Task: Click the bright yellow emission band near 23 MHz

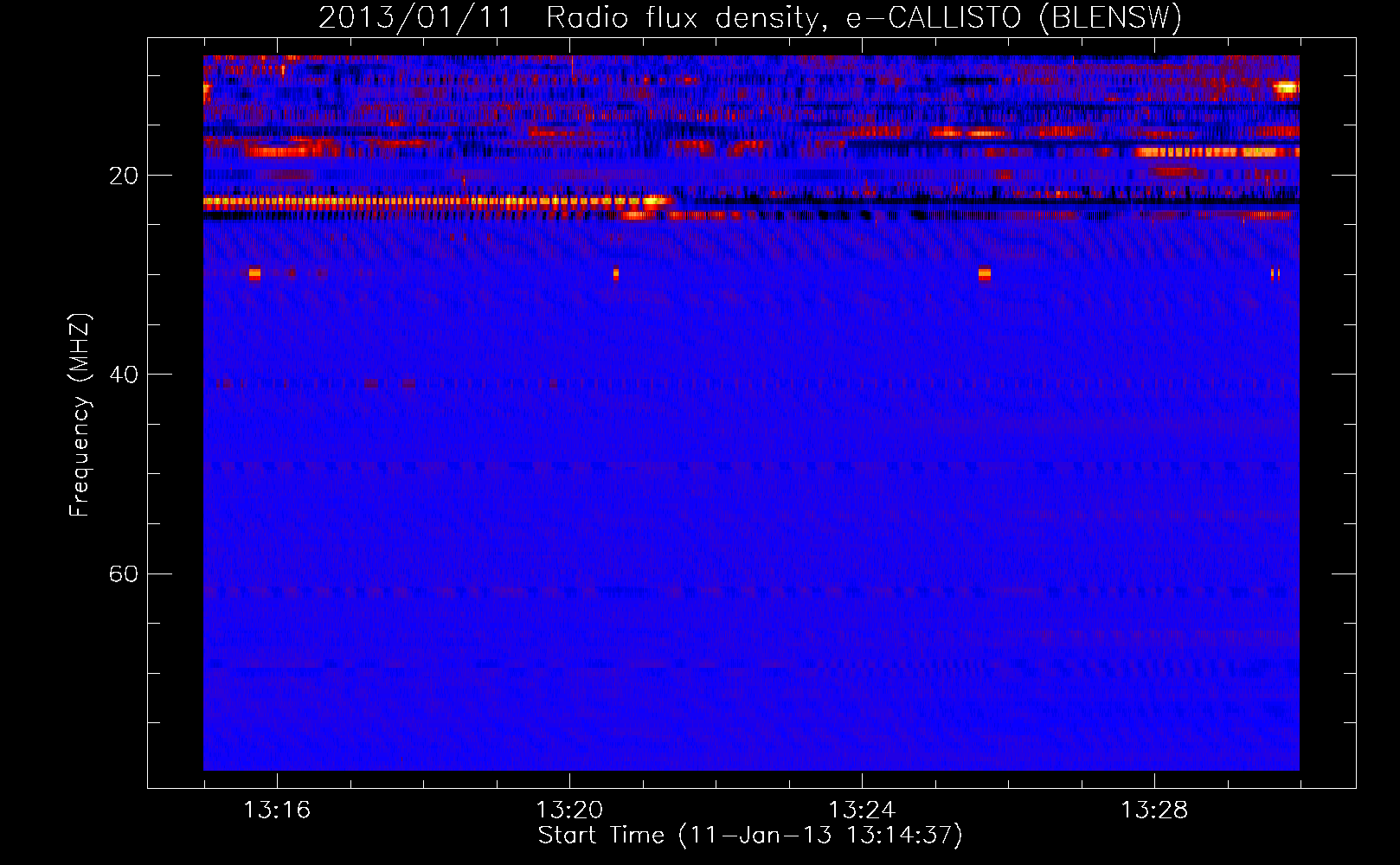Action: click(x=438, y=203)
